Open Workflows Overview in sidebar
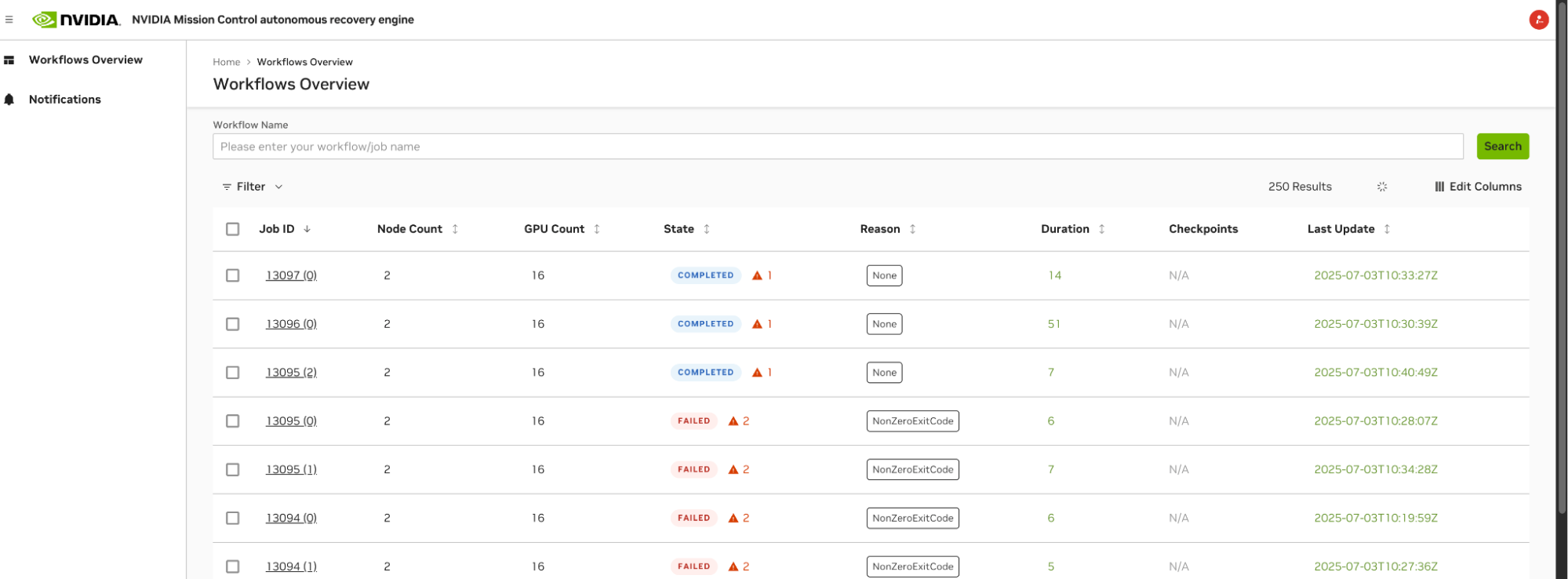The image size is (1568, 579). (85, 60)
